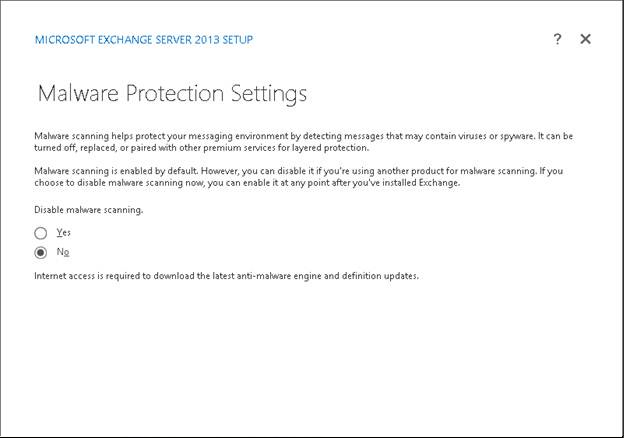
Task: Click the "Disable malware scanning." prompt text
Action: (x=89, y=210)
